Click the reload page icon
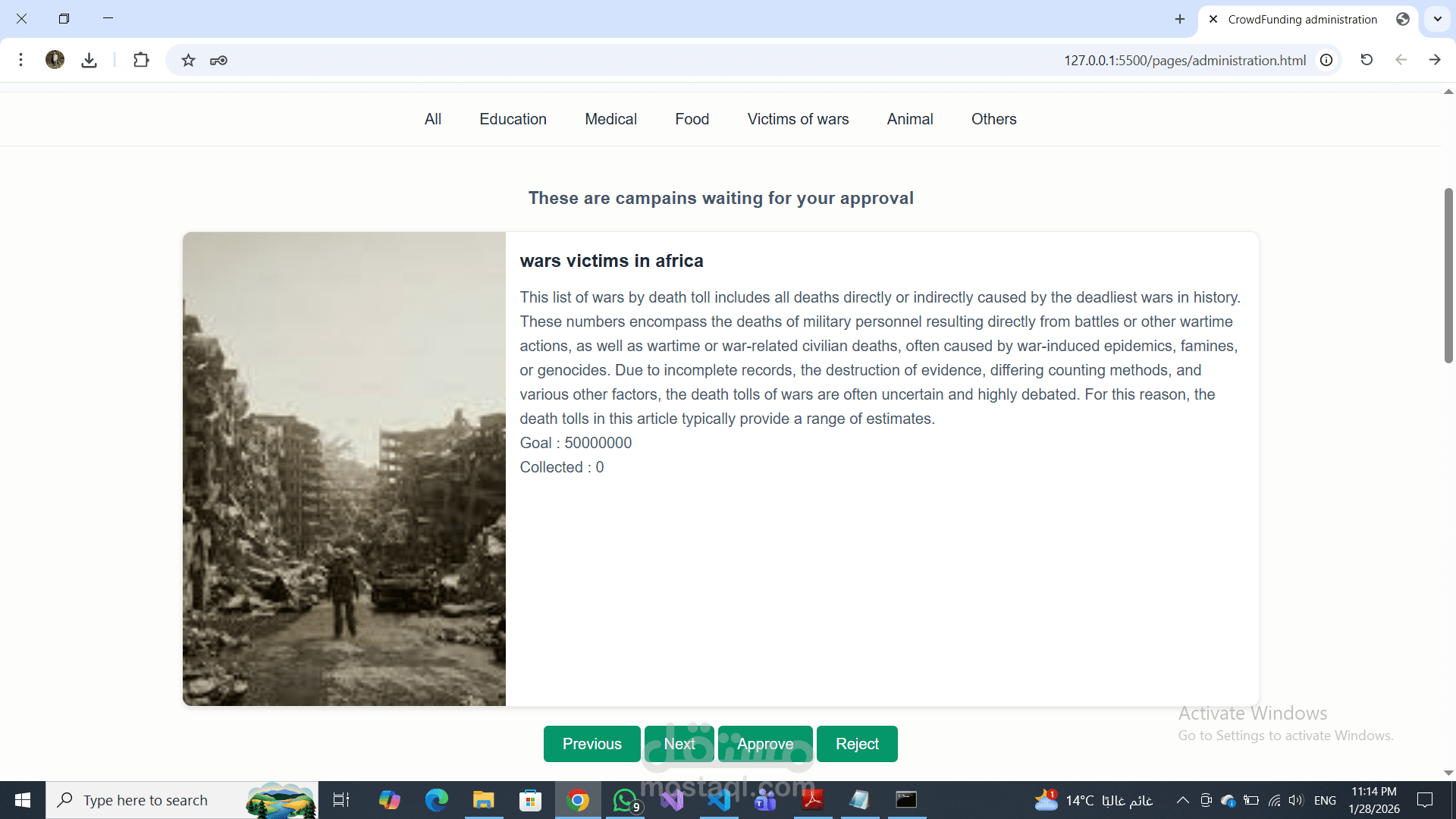The width and height of the screenshot is (1456, 819). click(x=1367, y=60)
